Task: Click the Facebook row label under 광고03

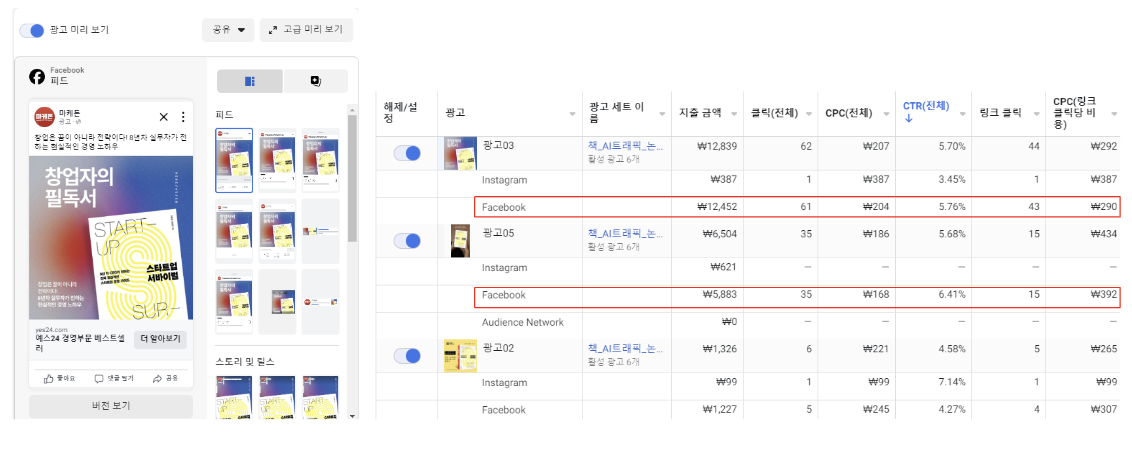Action: pyautogui.click(x=504, y=207)
